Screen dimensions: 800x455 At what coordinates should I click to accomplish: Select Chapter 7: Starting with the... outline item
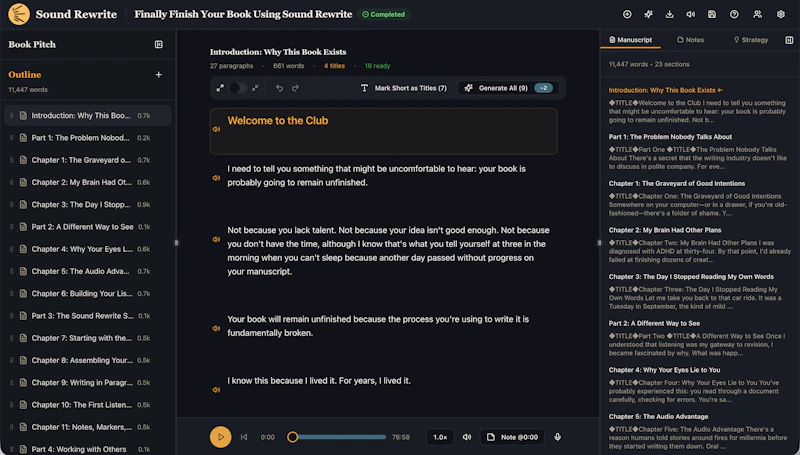pyautogui.click(x=88, y=338)
